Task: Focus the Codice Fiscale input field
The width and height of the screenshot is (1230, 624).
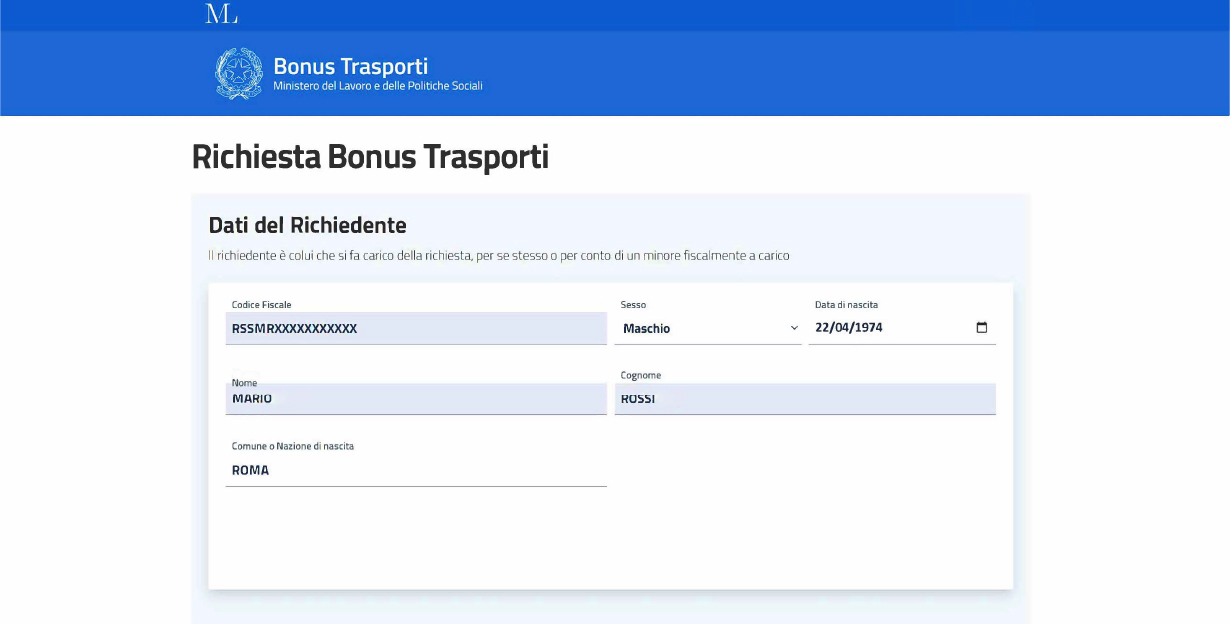Action: (x=415, y=328)
